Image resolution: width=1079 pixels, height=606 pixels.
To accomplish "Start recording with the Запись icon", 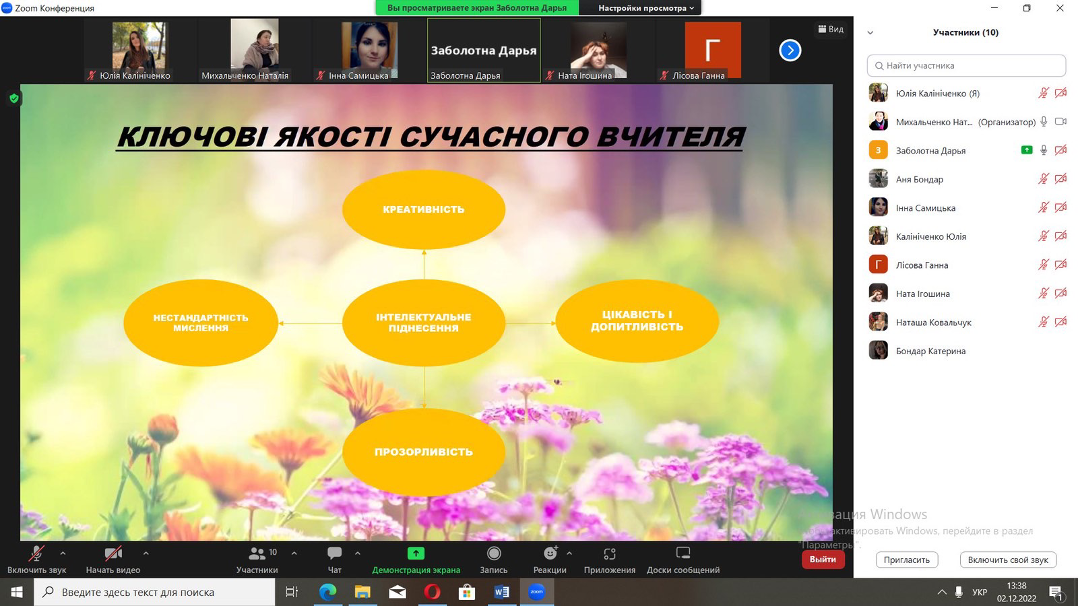I will pyautogui.click(x=494, y=554).
